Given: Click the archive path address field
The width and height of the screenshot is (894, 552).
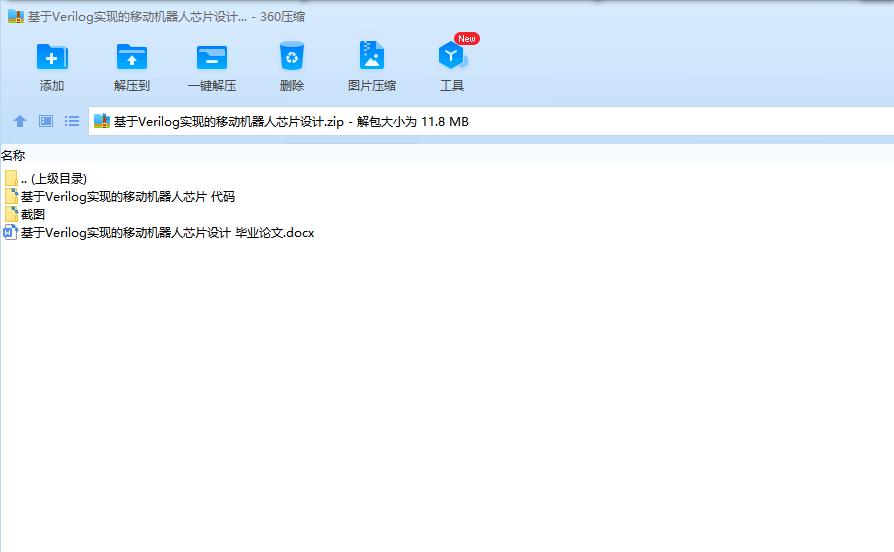Looking at the screenshot, I should click(x=491, y=121).
